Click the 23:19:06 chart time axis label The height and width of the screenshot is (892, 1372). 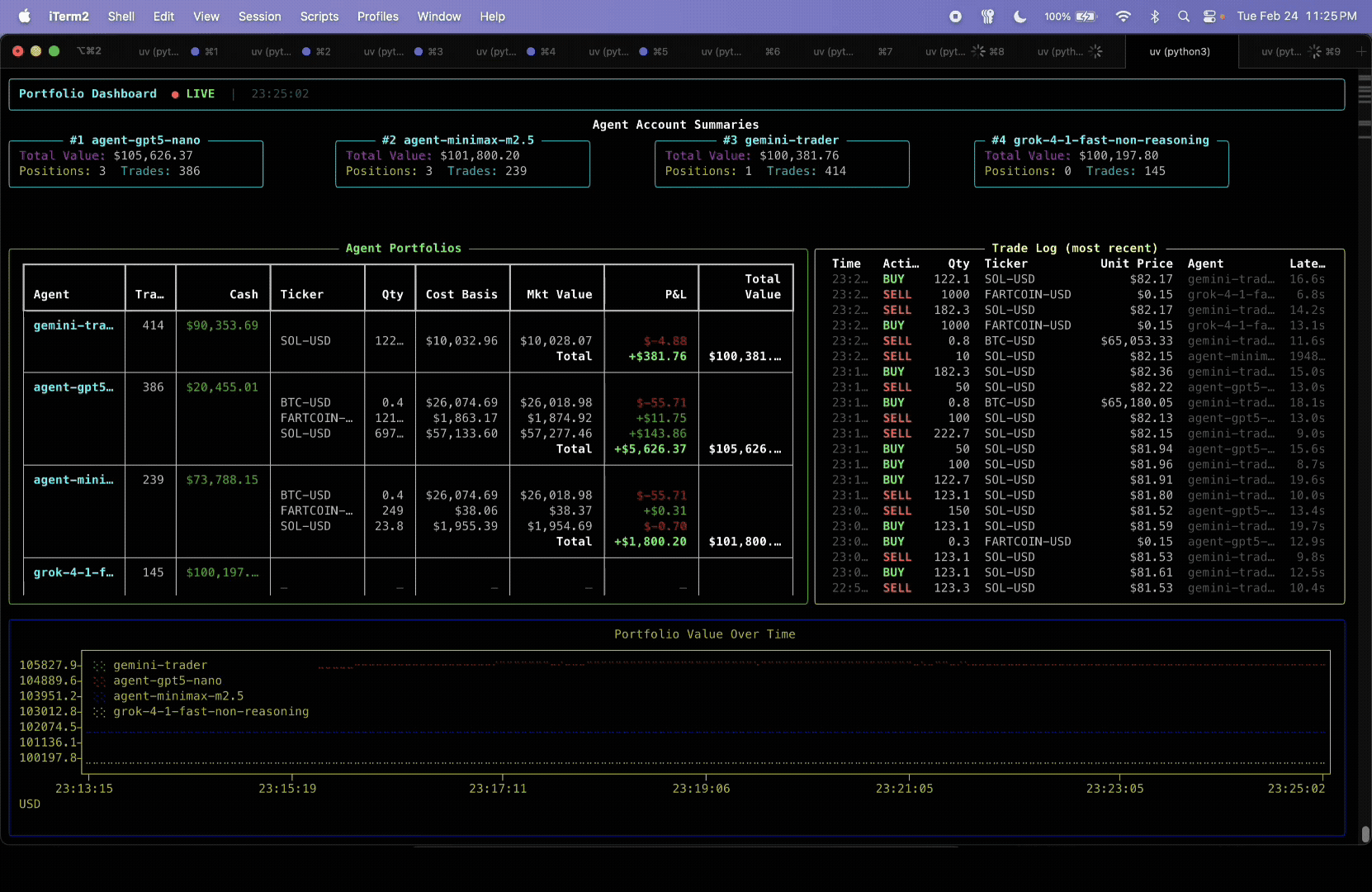[701, 789]
